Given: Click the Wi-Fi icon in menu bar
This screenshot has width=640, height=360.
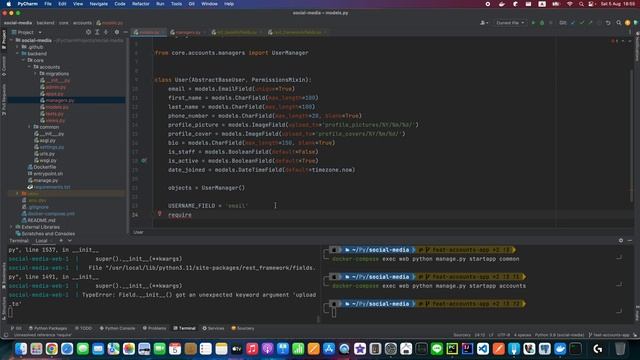Looking at the screenshot, I should point(570,4).
